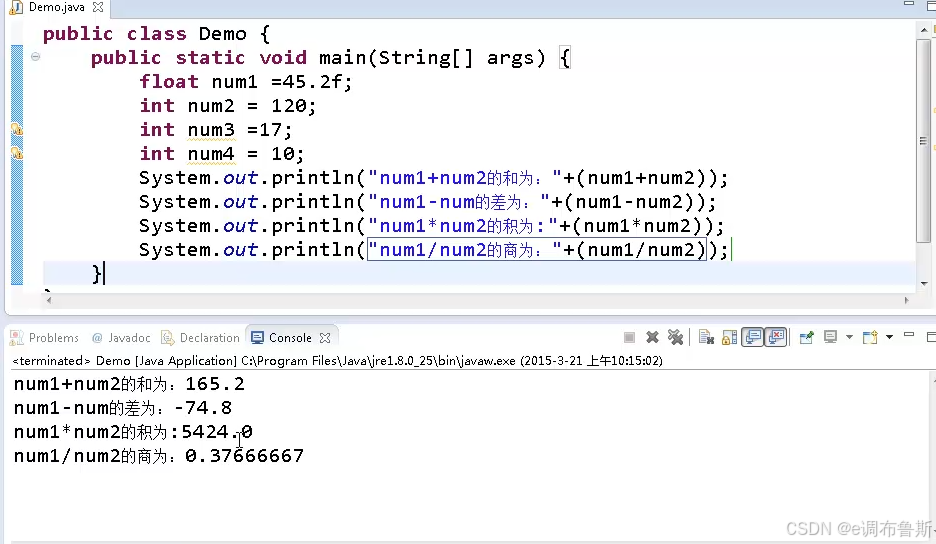This screenshot has height=544, width=936.
Task: Maximize the Console panel
Action: point(931,337)
